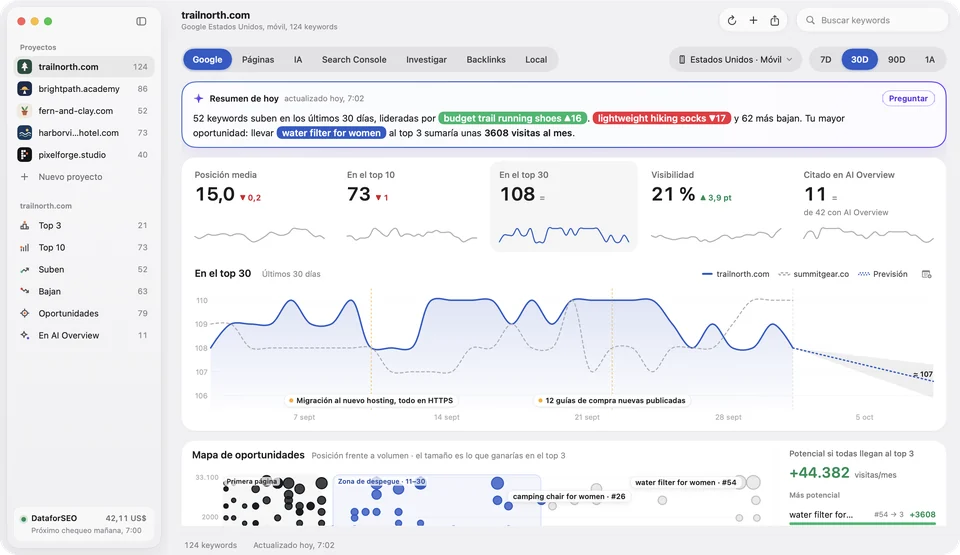Click the Top 3 podium icon

(24, 225)
